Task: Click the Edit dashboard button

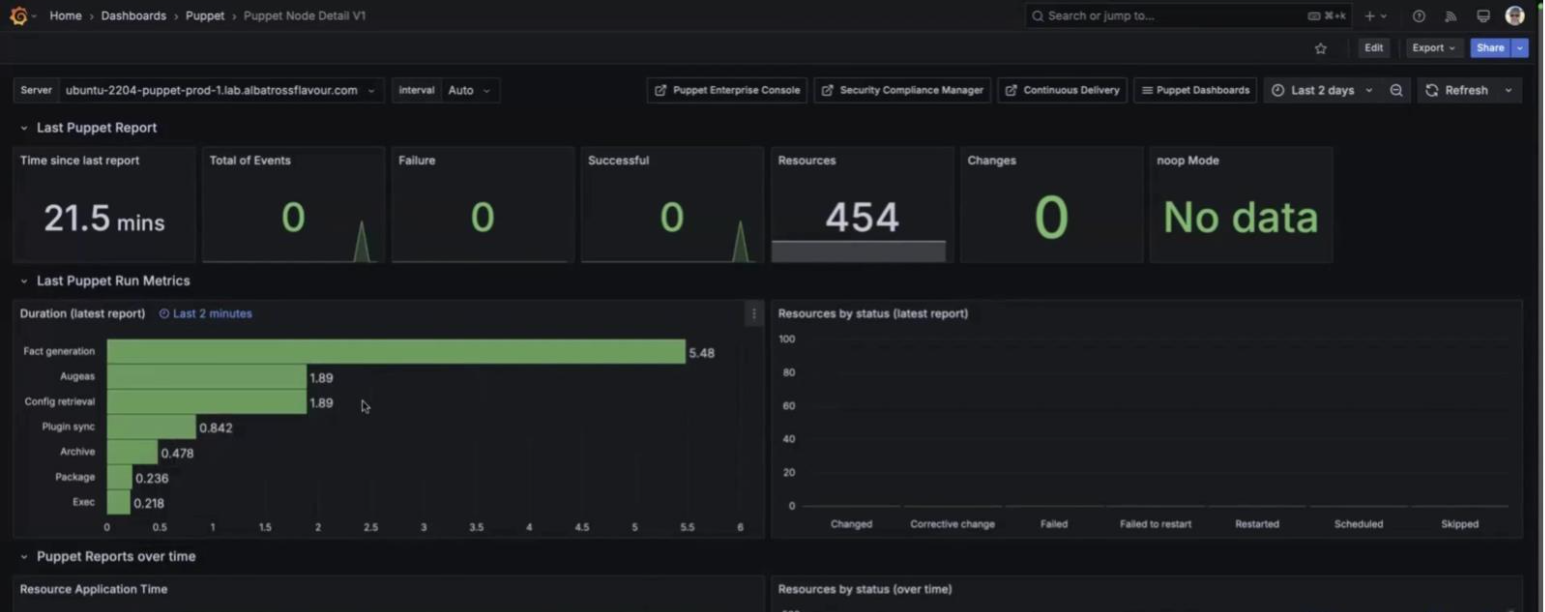Action: click(x=1373, y=48)
